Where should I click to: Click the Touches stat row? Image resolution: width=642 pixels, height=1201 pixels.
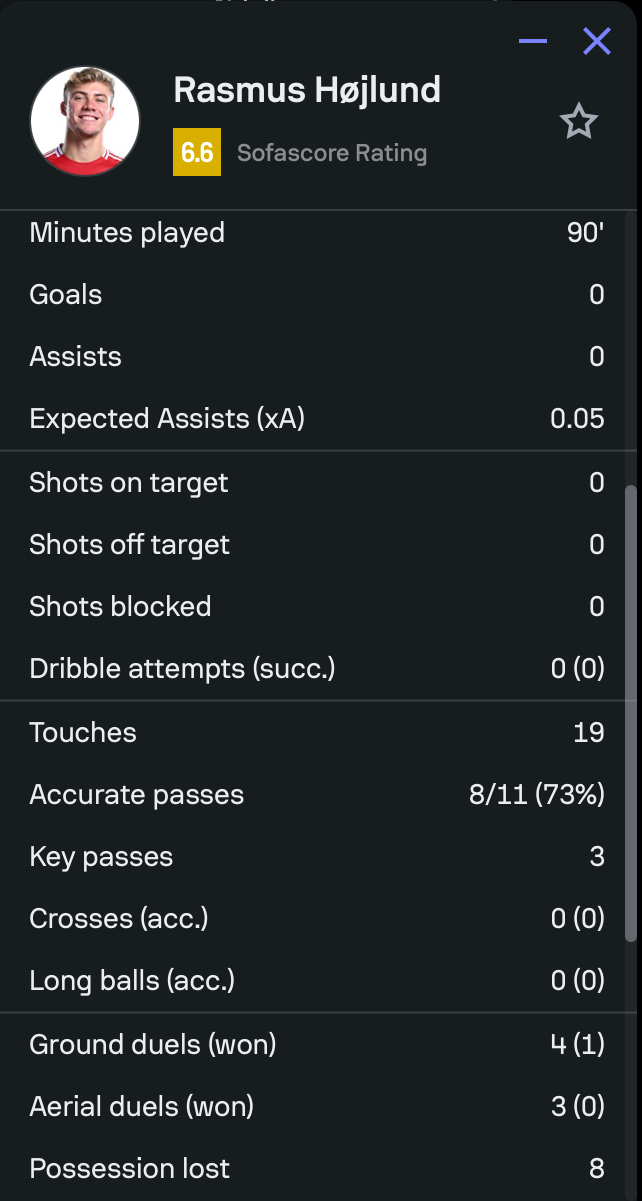(317, 733)
